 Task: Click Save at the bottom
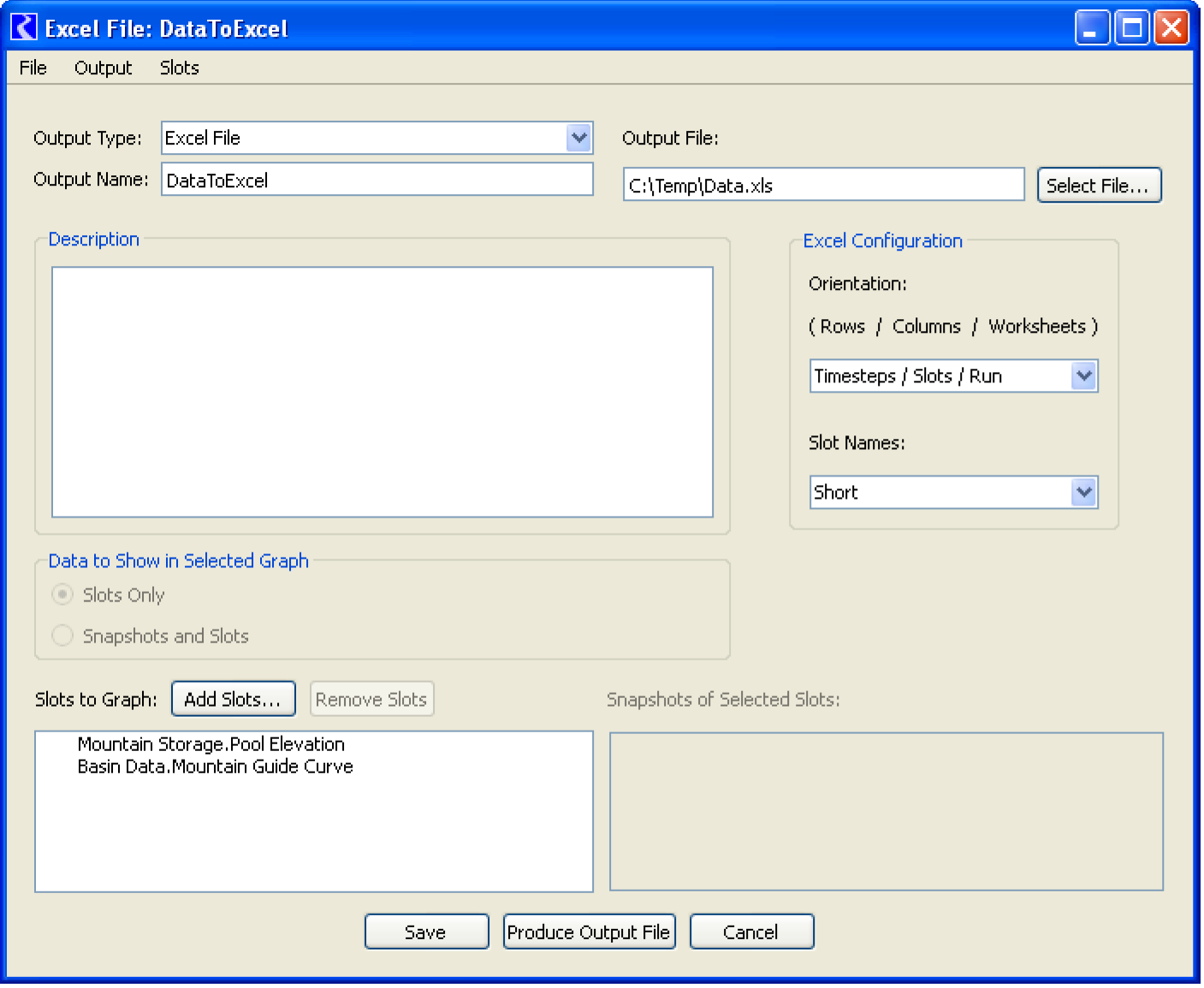tap(426, 932)
